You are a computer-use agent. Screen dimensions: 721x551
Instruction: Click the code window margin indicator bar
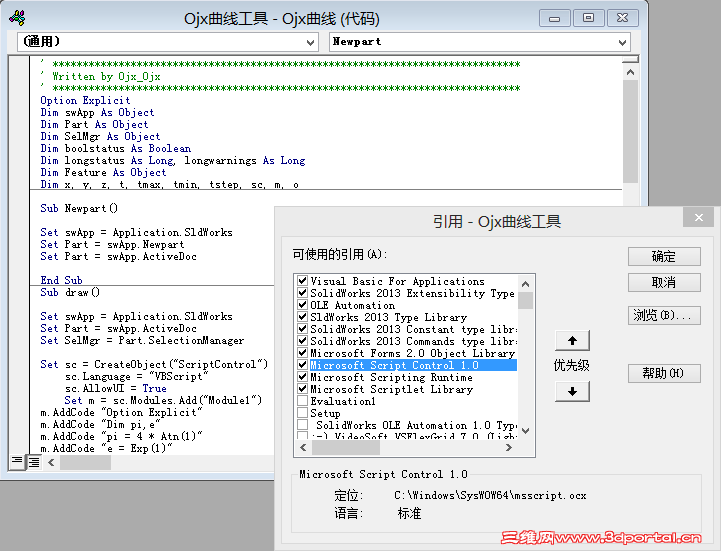19,255
